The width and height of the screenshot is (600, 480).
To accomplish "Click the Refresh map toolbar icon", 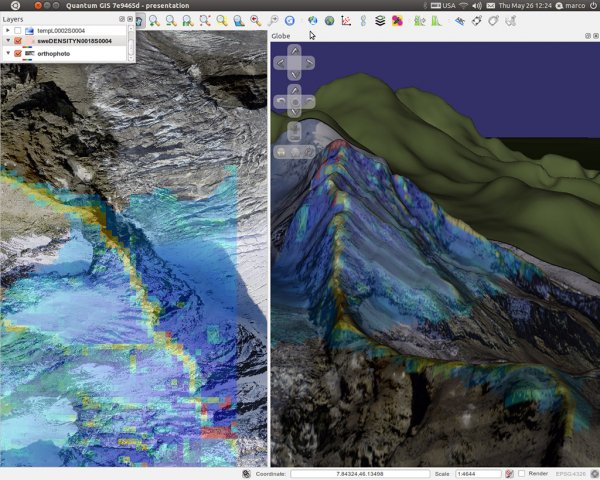I will coord(290,21).
